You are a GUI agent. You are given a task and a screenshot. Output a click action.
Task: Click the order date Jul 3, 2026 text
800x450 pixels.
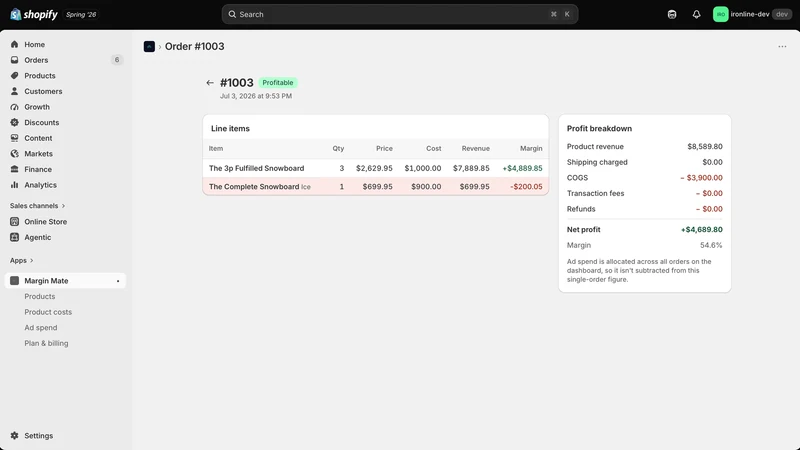click(x=256, y=96)
